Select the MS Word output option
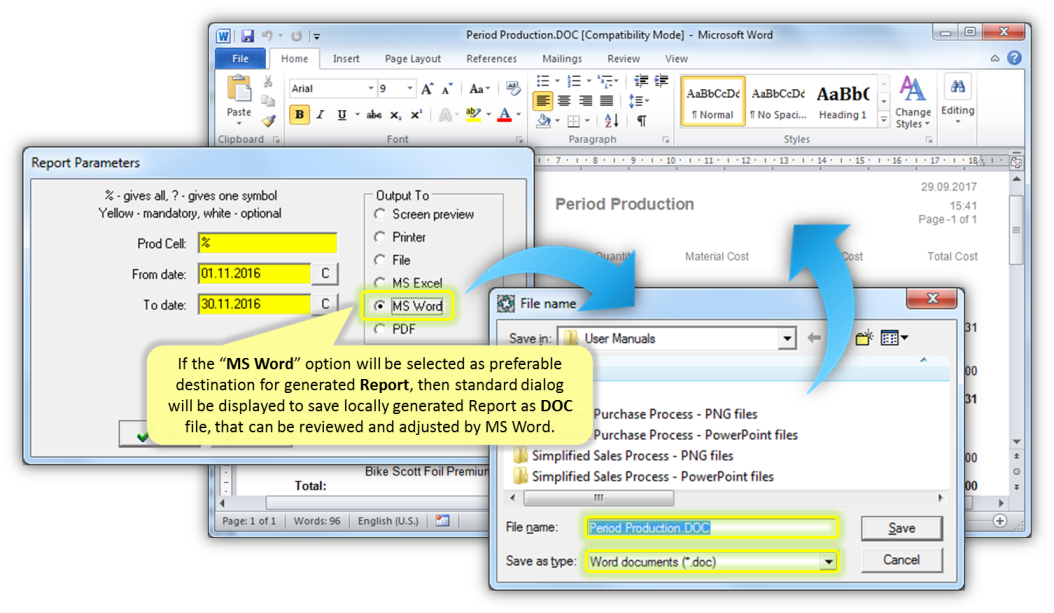 tap(380, 306)
